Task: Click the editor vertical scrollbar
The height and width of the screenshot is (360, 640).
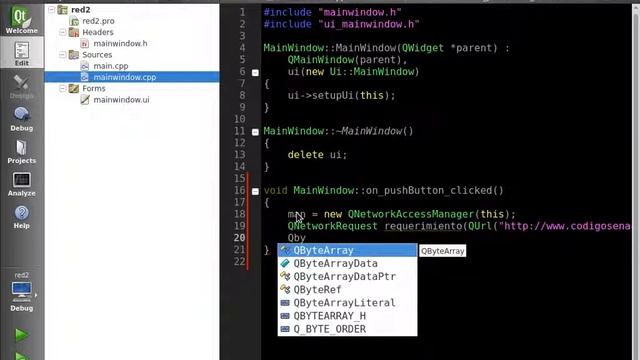Action: click(x=636, y=182)
